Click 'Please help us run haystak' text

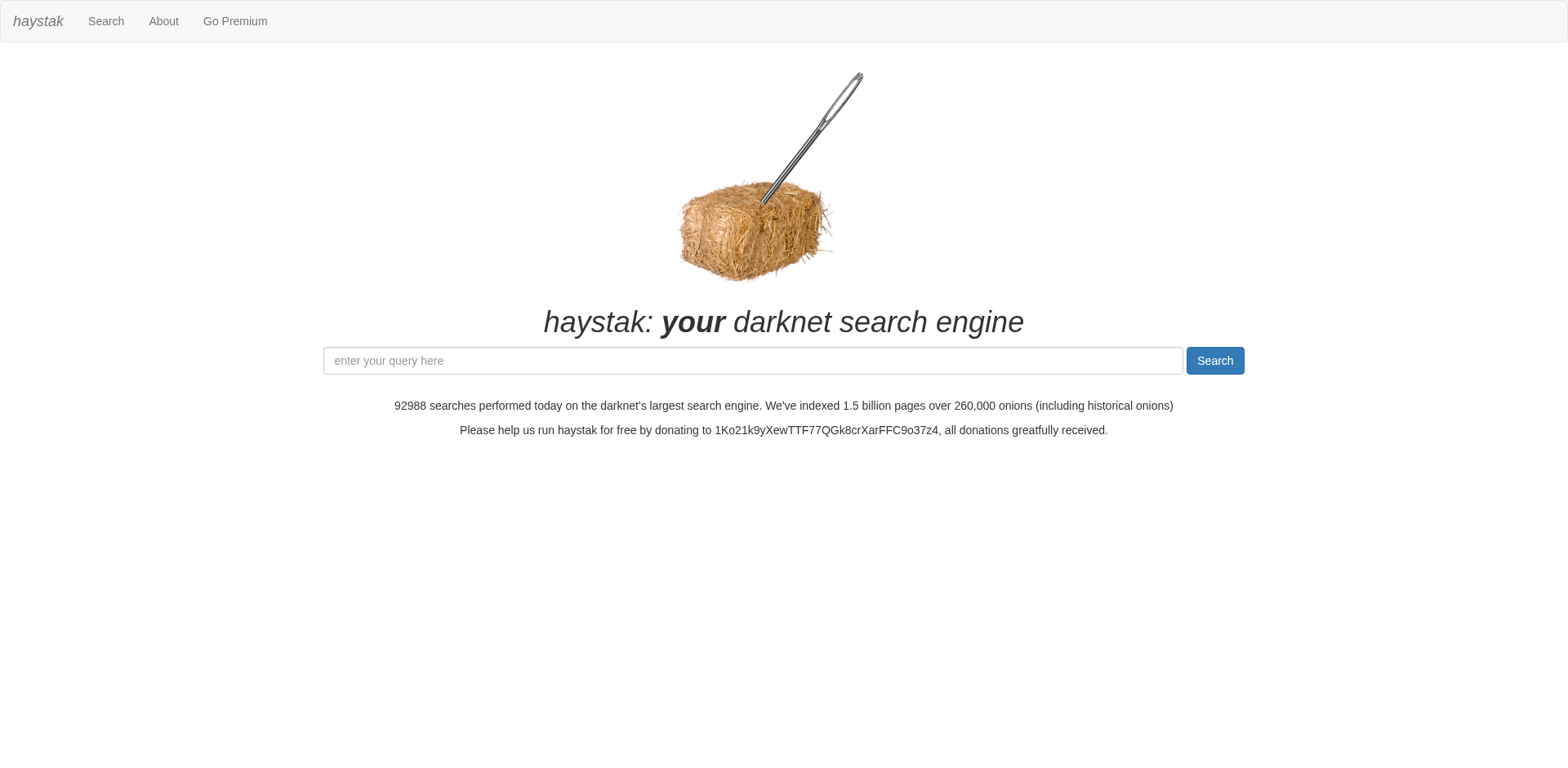[x=528, y=430]
